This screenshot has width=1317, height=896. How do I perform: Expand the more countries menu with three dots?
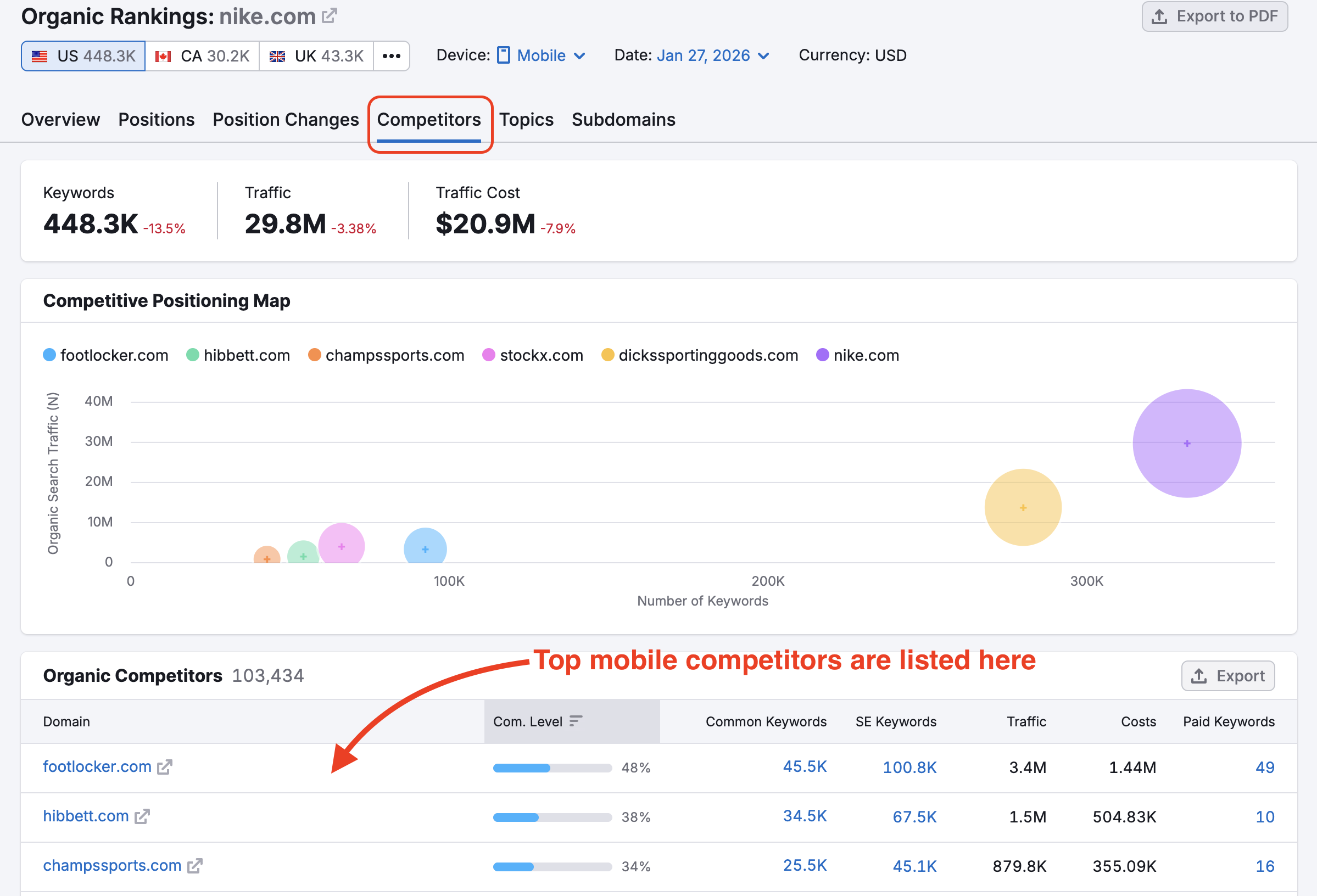(x=392, y=55)
